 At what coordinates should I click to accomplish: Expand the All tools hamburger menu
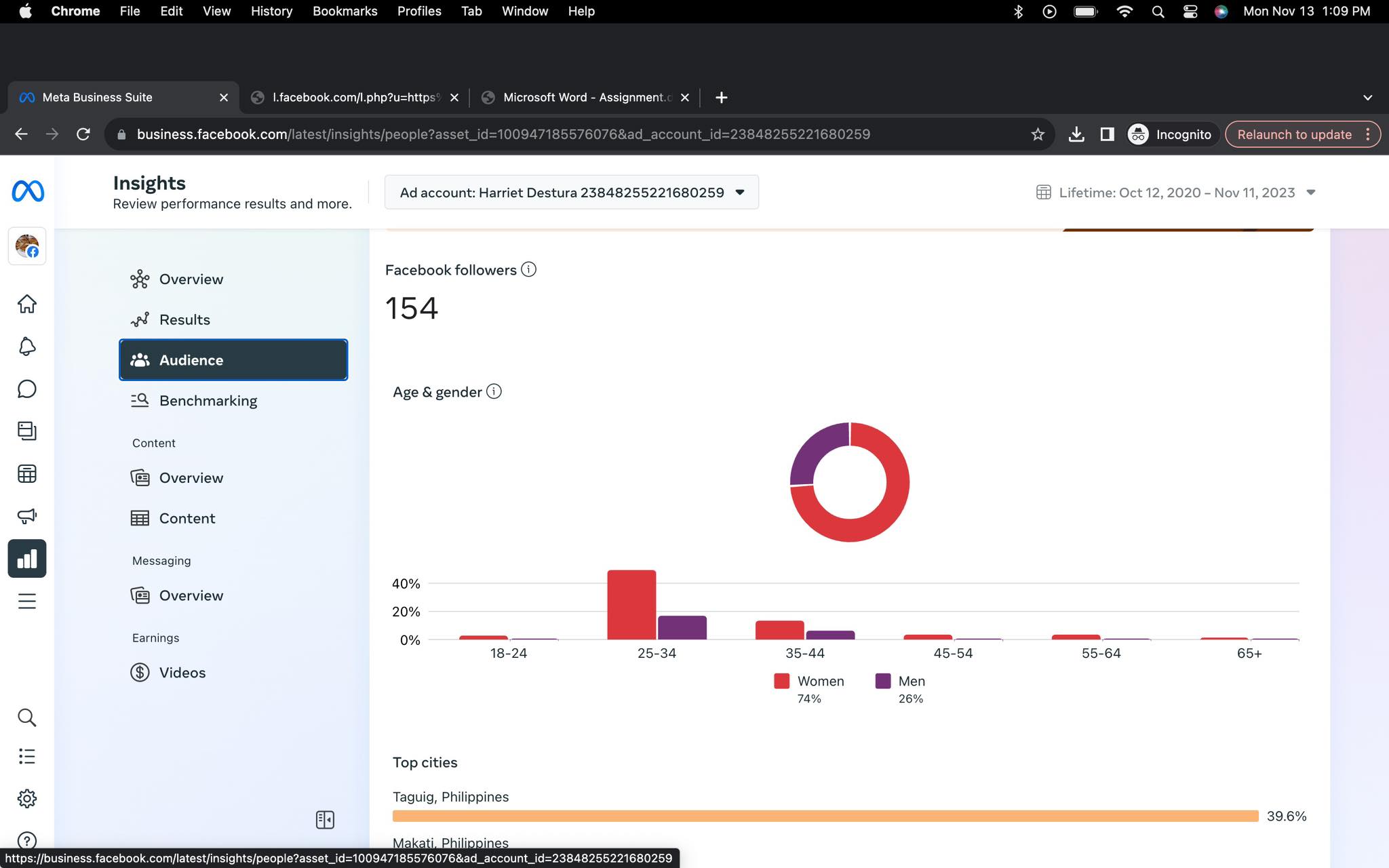click(27, 601)
